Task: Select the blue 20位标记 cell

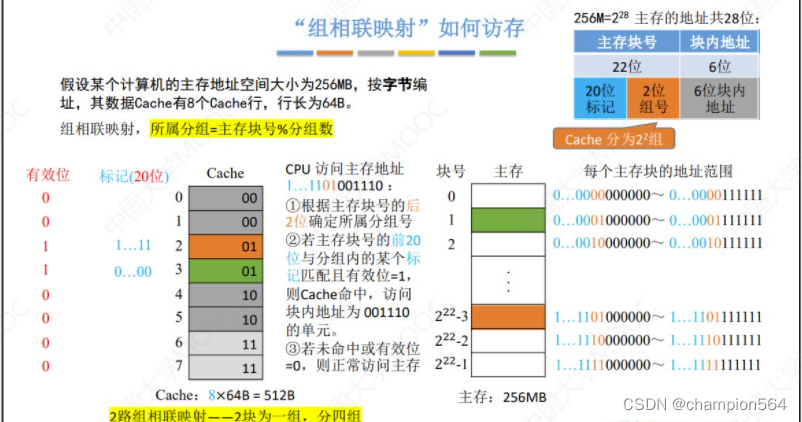Action: pyautogui.click(x=600, y=99)
